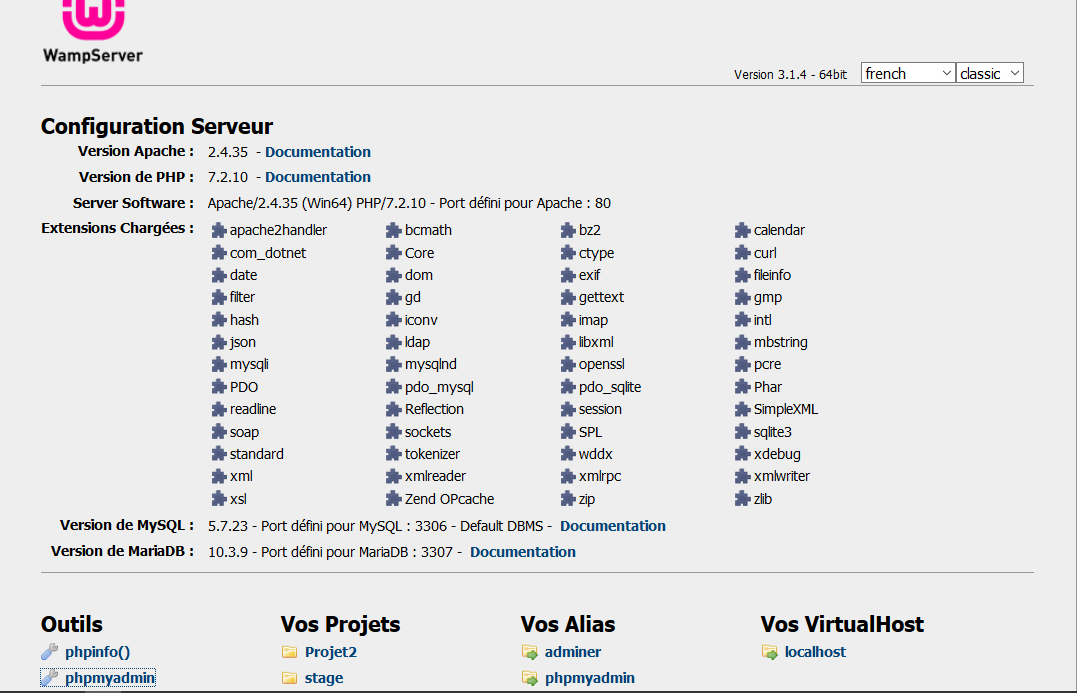Select the imap extension text

593,320
